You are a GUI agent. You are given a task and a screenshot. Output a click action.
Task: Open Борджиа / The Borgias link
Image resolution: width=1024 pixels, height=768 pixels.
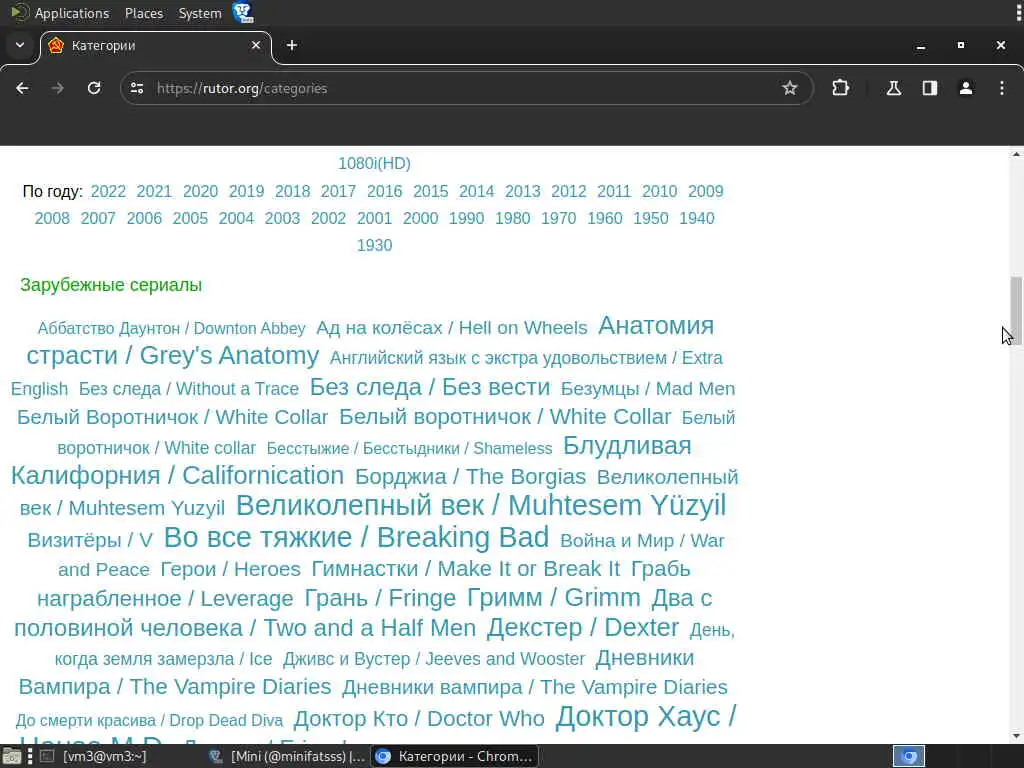pyautogui.click(x=470, y=477)
